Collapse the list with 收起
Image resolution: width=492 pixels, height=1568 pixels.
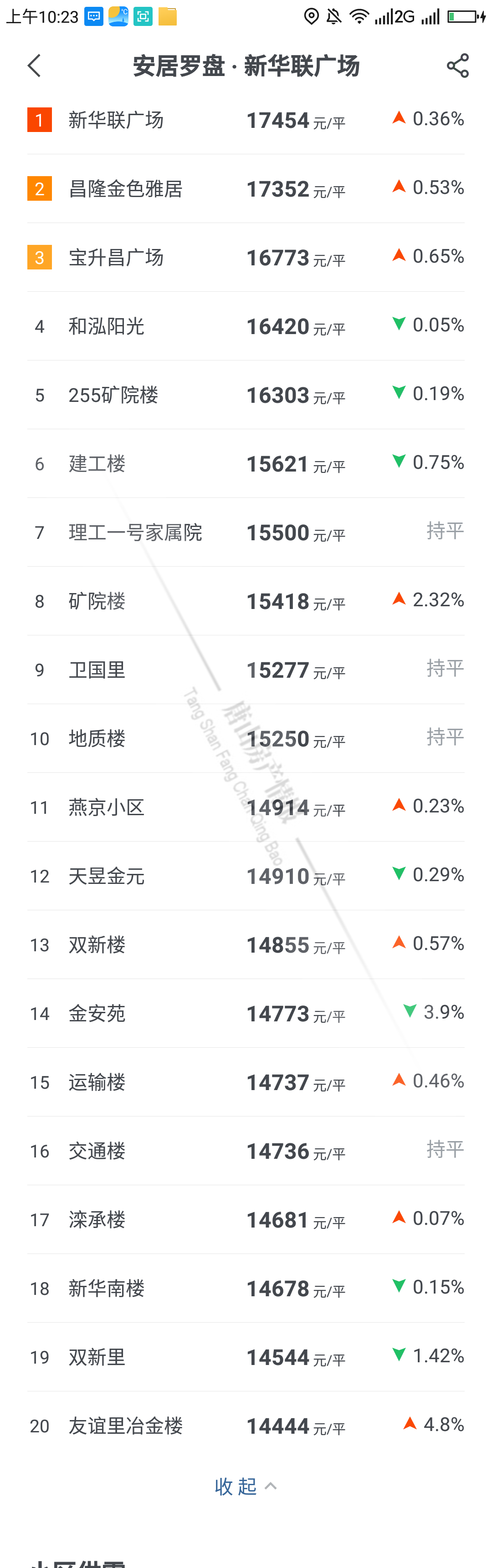click(x=236, y=1487)
